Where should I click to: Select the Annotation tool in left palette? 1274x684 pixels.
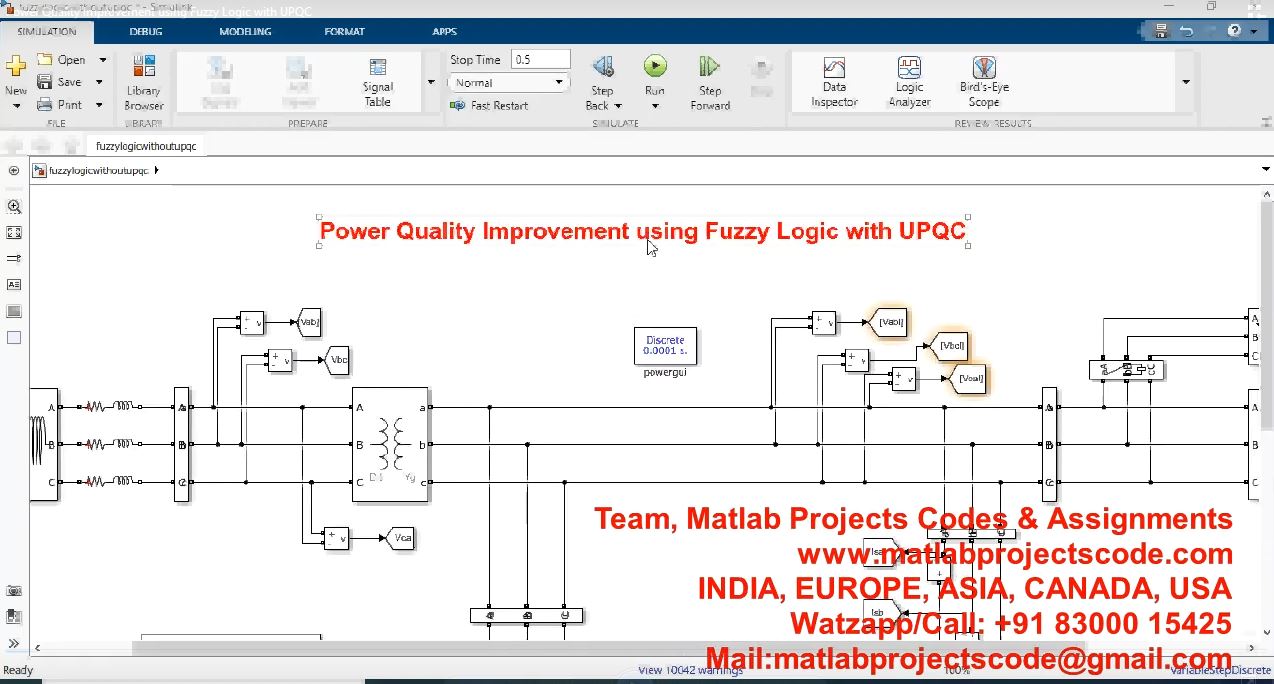pos(14,284)
